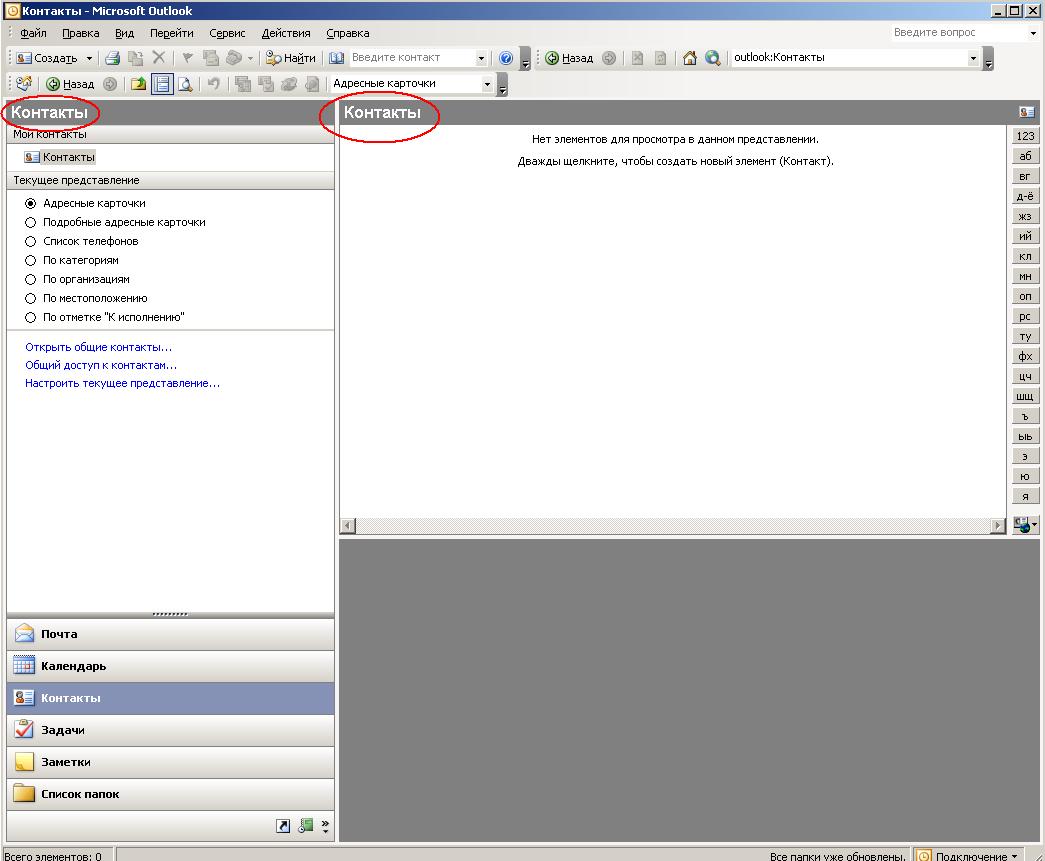Click Назад in the advanced toolbar
1045x861 pixels.
click(70, 84)
